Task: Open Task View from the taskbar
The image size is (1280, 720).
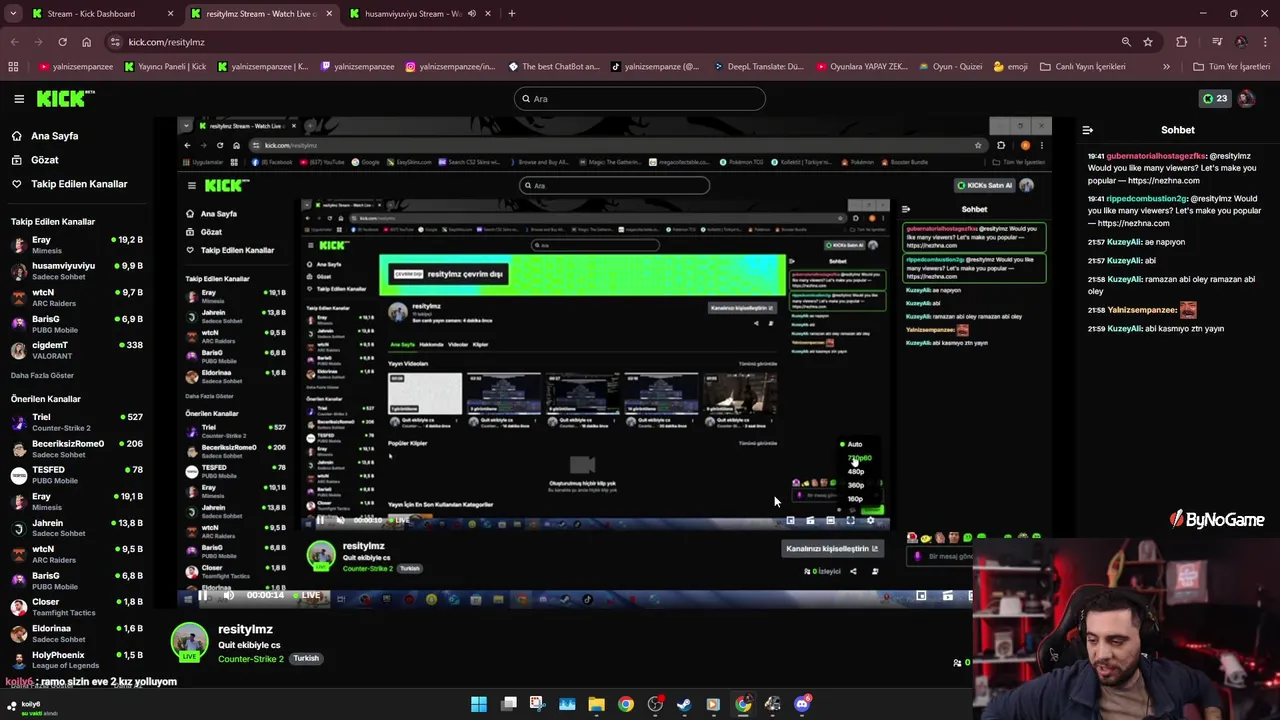Action: pos(508,704)
